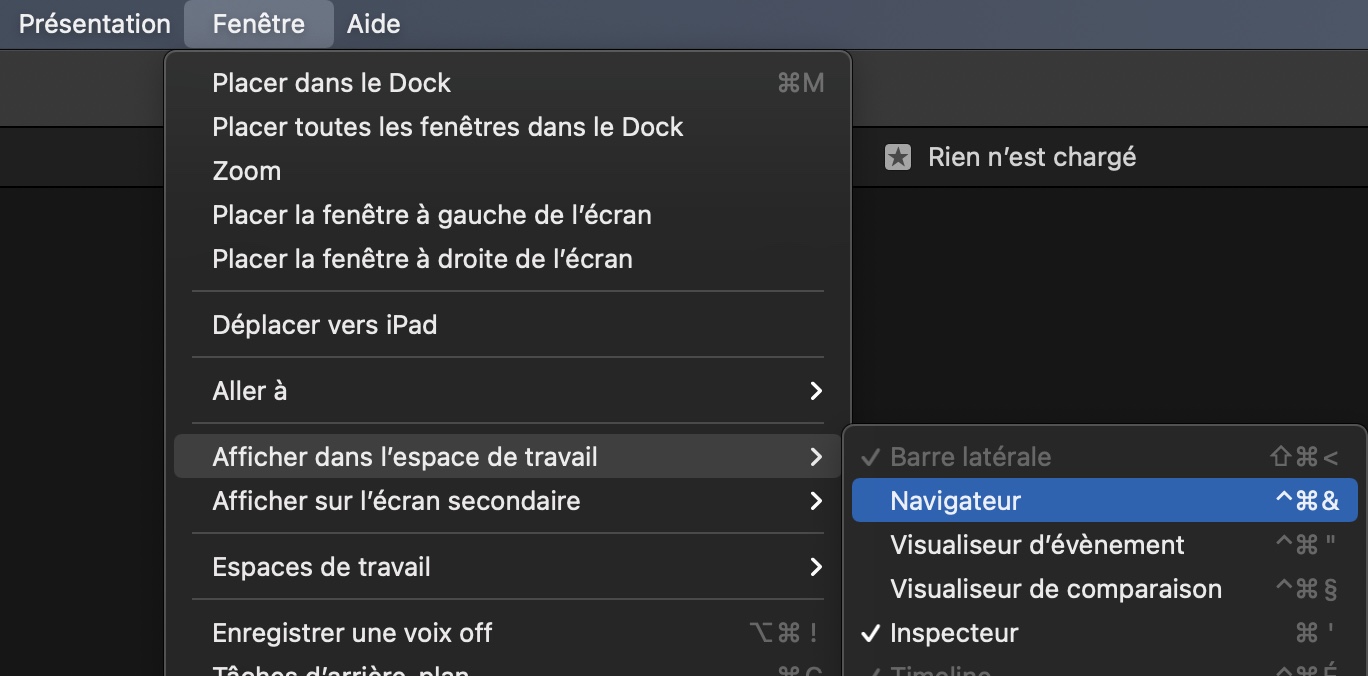1368x676 pixels.
Task: Open the Aide menu
Action: pos(373,24)
